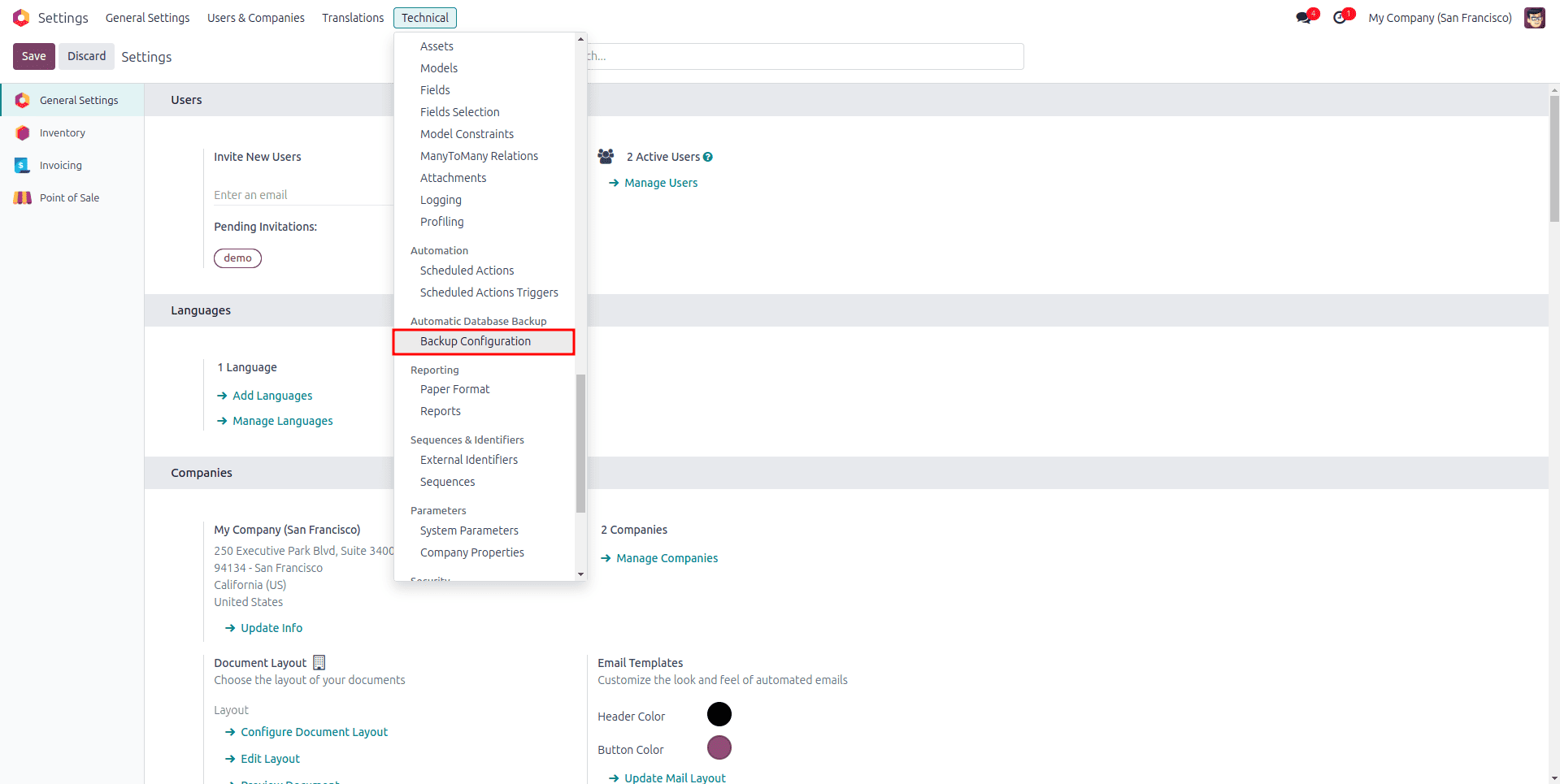Change the purple Button Color swatch
The width and height of the screenshot is (1560, 784).
[719, 748]
